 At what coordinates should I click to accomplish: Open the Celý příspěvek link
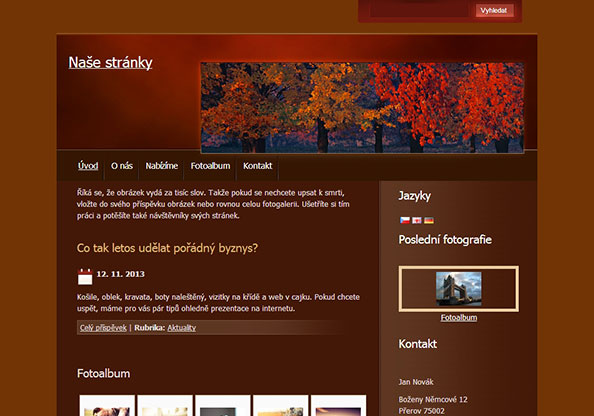click(103, 328)
